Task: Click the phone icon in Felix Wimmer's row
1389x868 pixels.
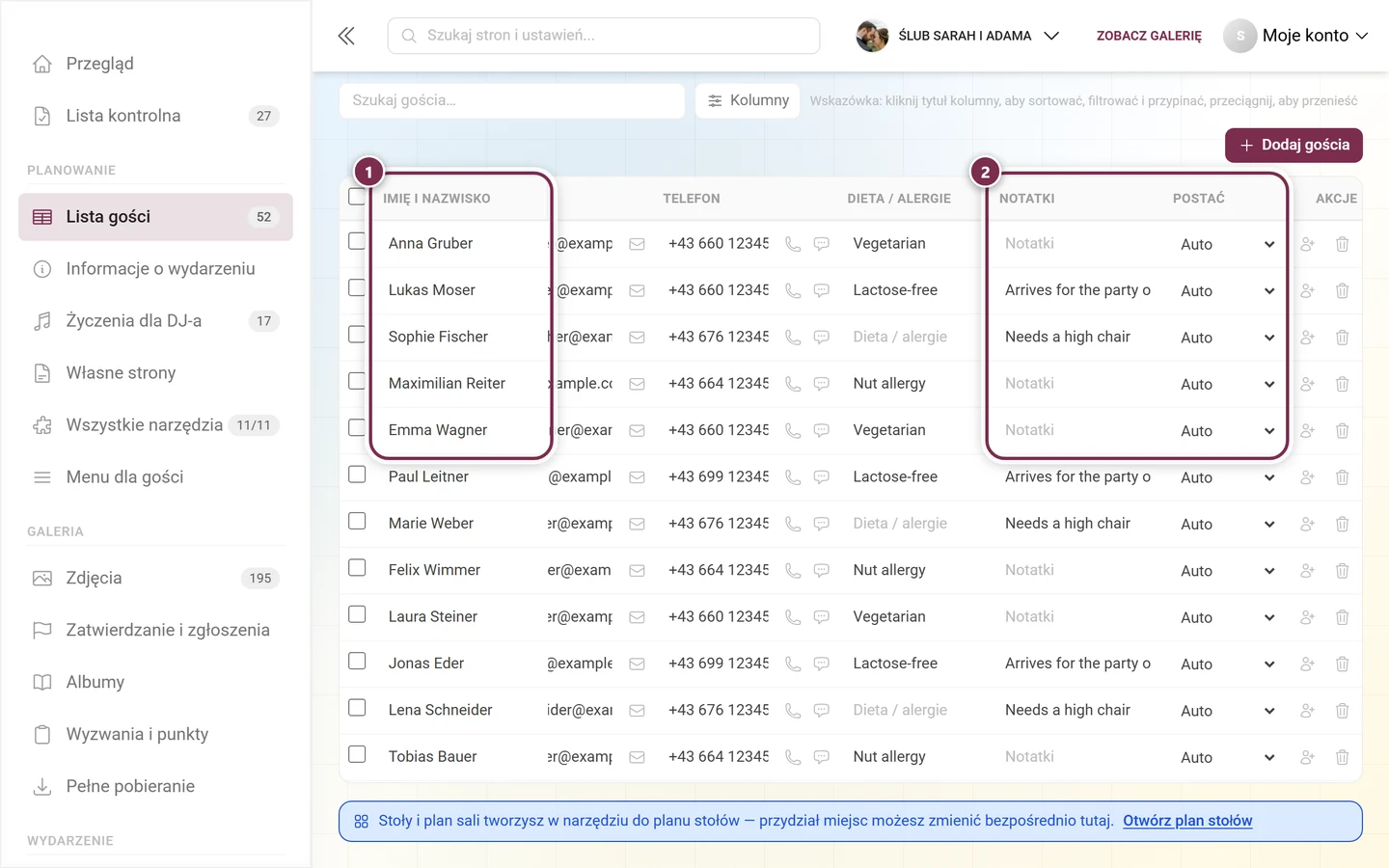Action: tap(793, 571)
